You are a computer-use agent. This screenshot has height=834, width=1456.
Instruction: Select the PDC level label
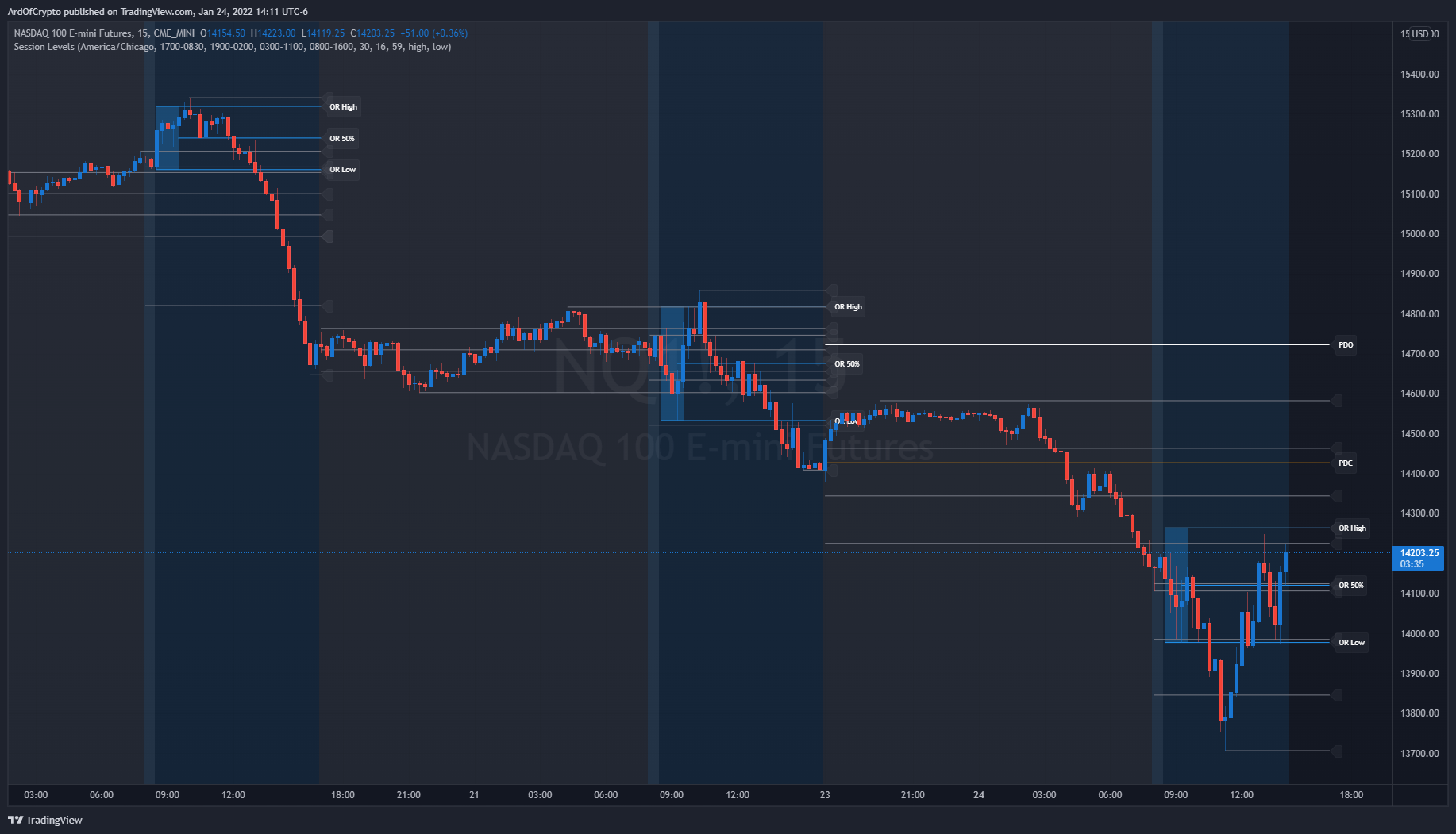1346,463
